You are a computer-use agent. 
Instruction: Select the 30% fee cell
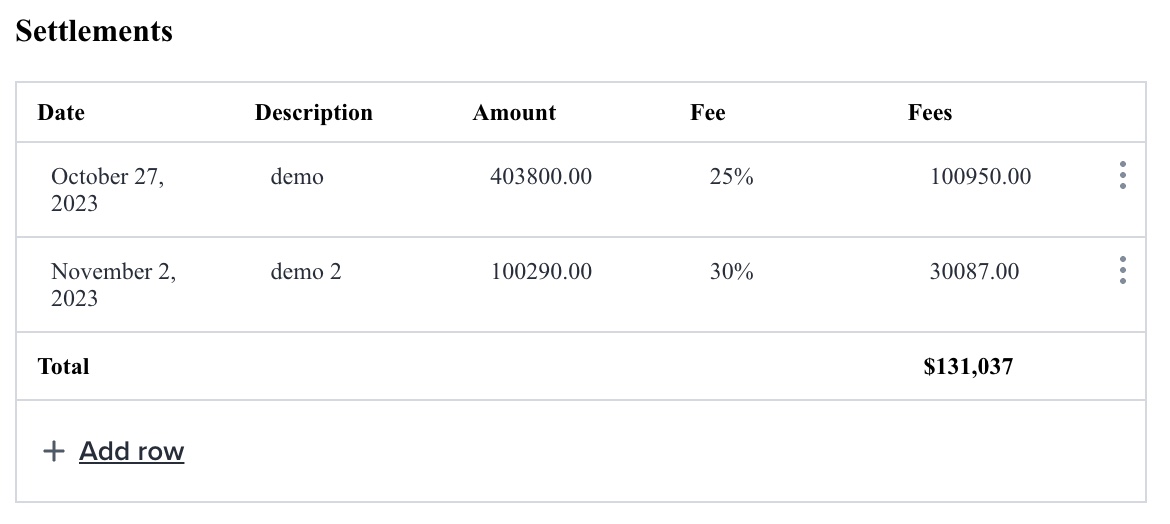731,272
